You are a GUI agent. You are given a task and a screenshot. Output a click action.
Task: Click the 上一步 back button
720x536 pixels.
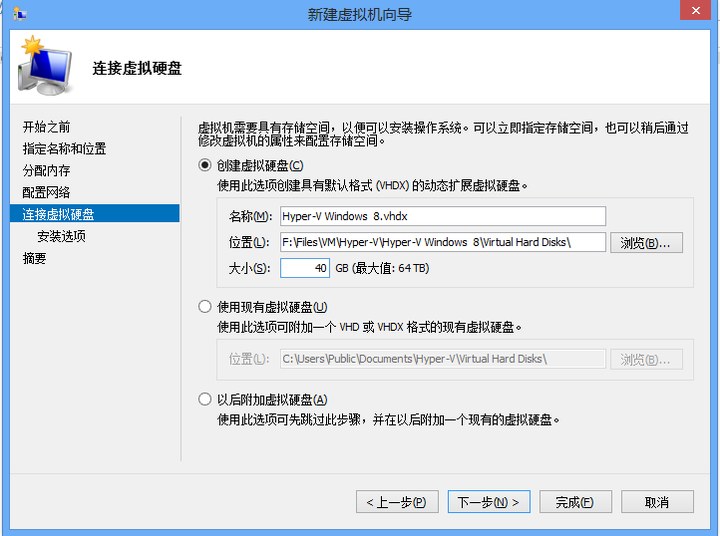(x=397, y=502)
